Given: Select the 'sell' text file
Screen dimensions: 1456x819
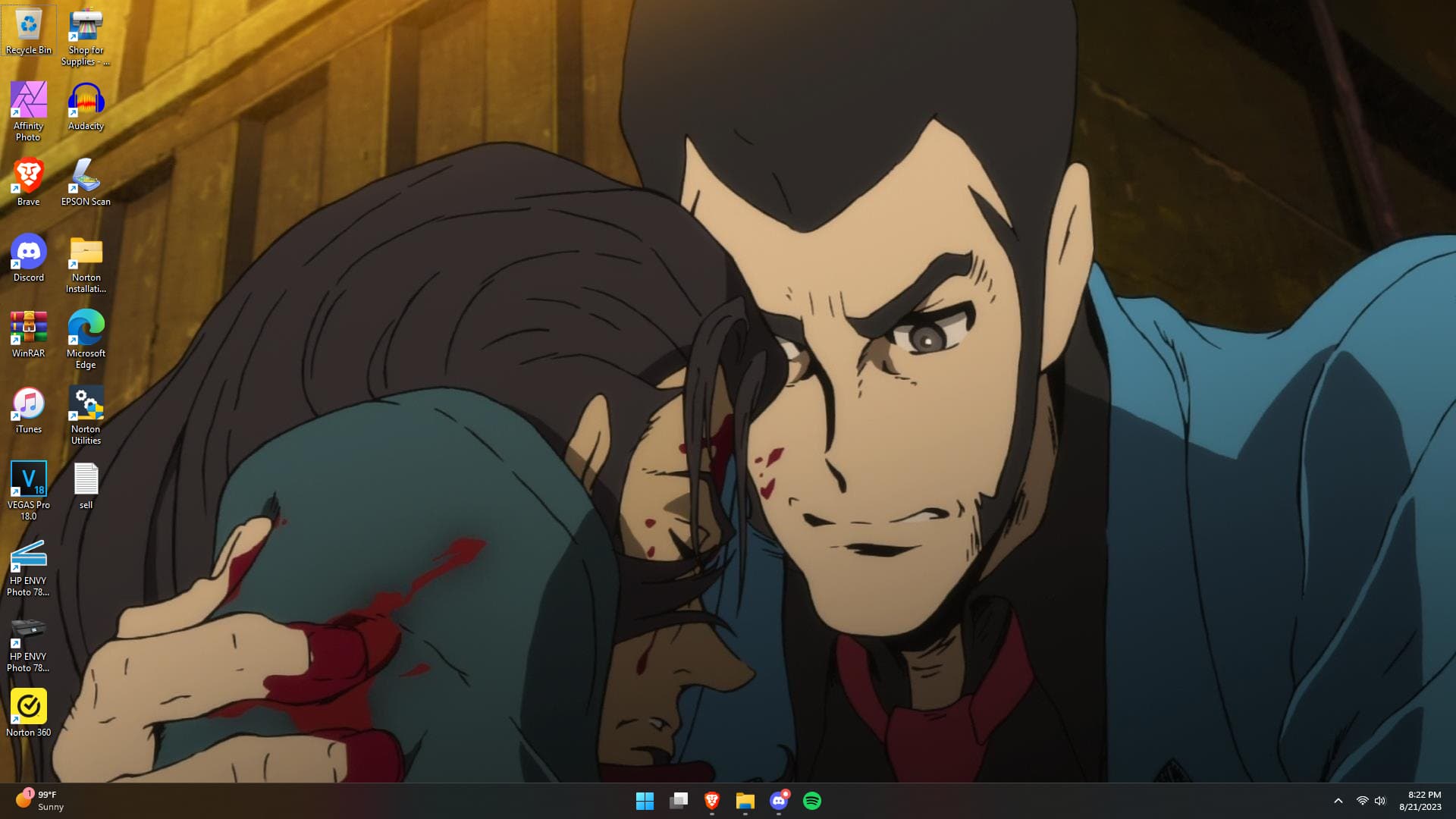Looking at the screenshot, I should tap(86, 485).
